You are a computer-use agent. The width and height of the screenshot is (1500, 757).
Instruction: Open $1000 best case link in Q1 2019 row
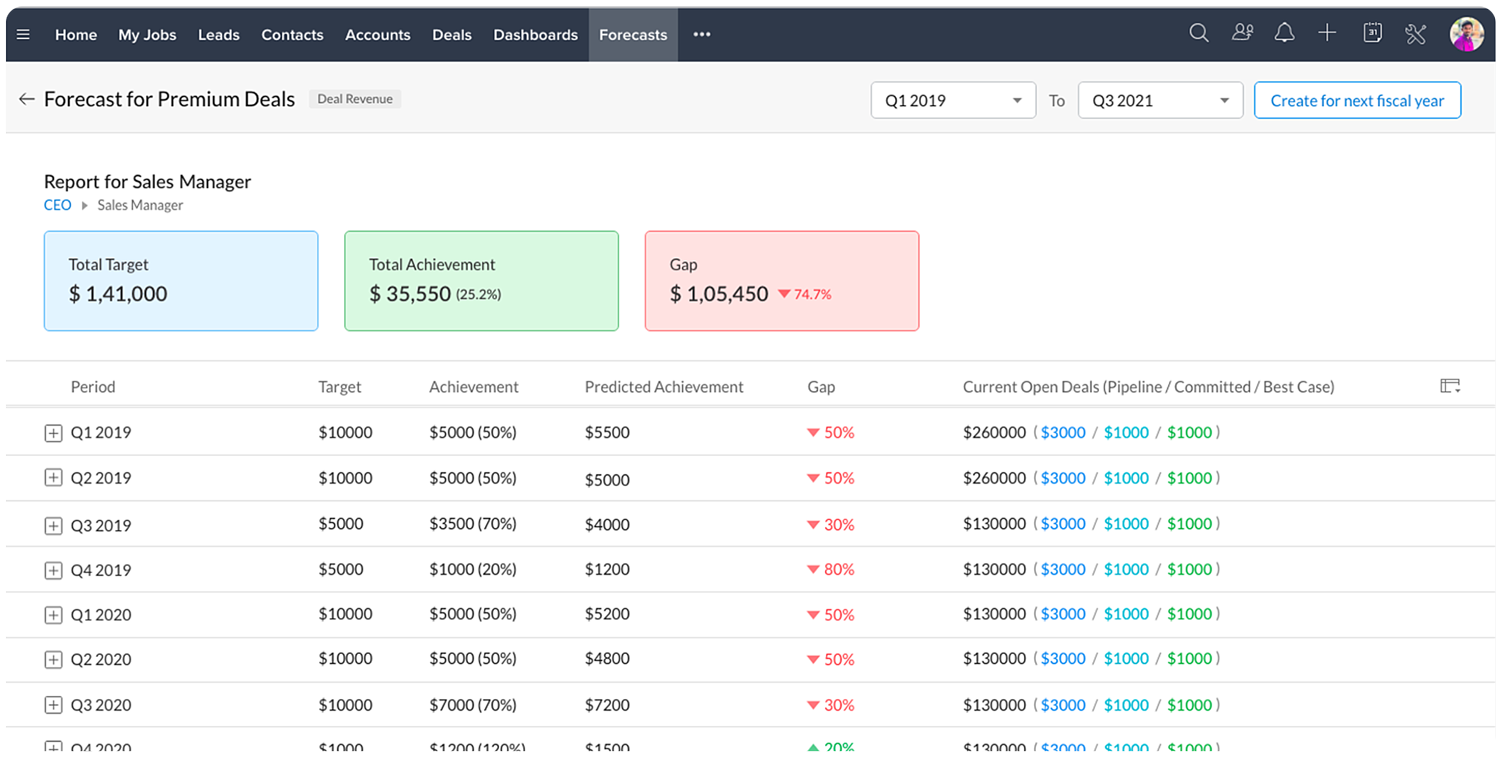tap(1190, 433)
